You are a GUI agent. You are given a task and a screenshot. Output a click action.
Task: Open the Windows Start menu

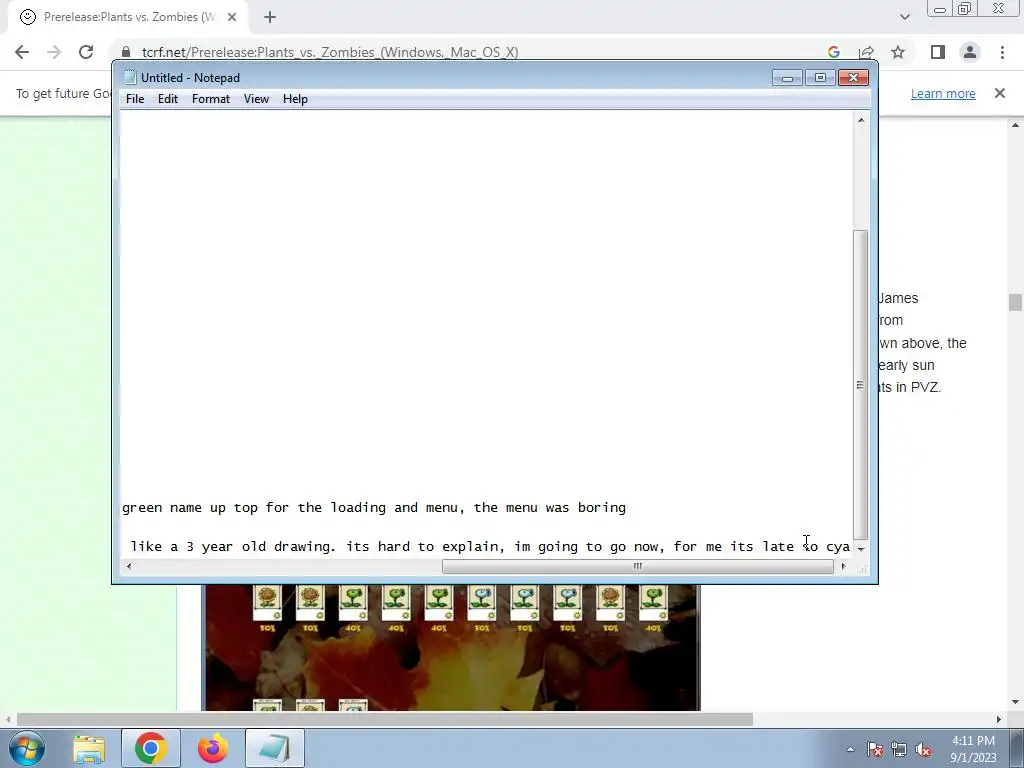[x=27, y=748]
